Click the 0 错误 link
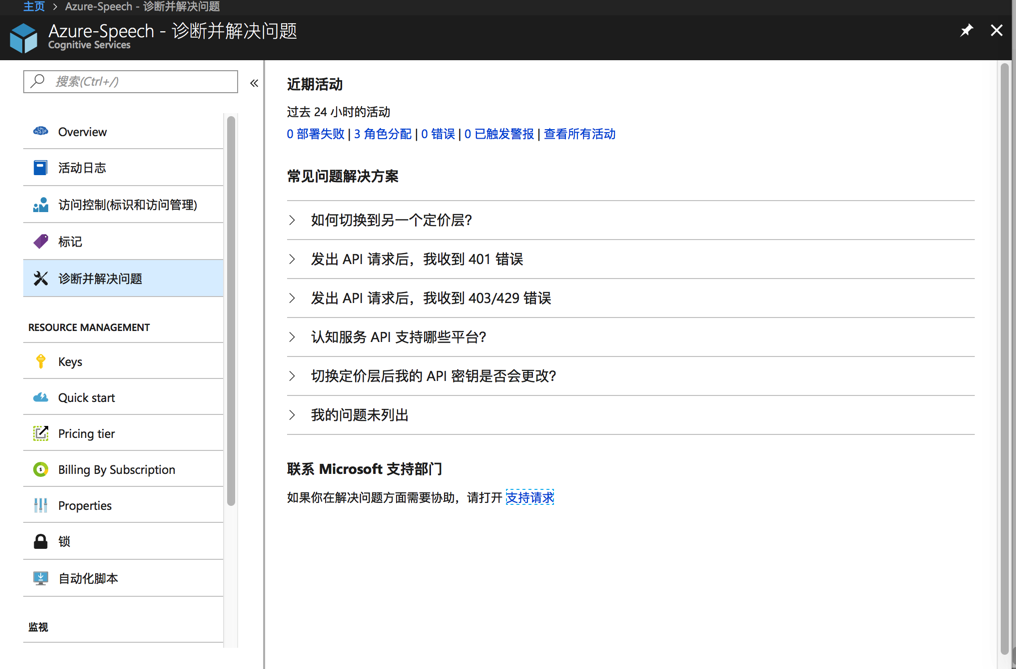Image resolution: width=1016 pixels, height=669 pixels. pyautogui.click(x=438, y=134)
